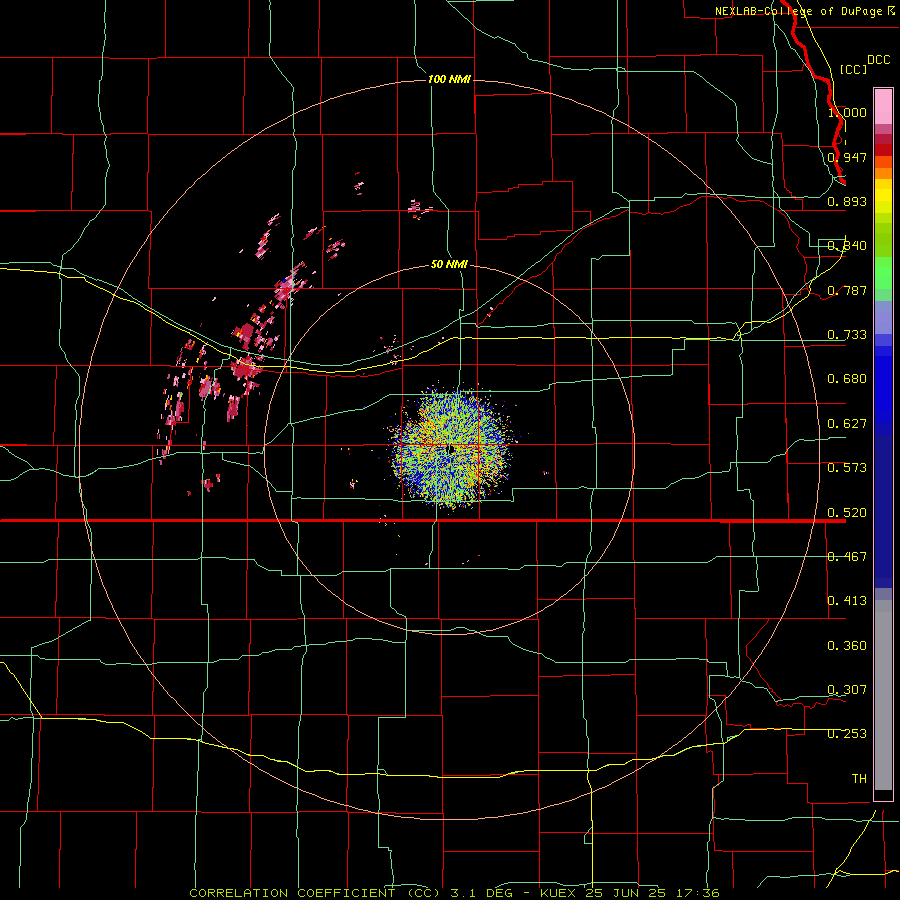Viewport: 900px width, 900px height.
Task: Click the 0.947 value on the color scale
Action: [847, 157]
